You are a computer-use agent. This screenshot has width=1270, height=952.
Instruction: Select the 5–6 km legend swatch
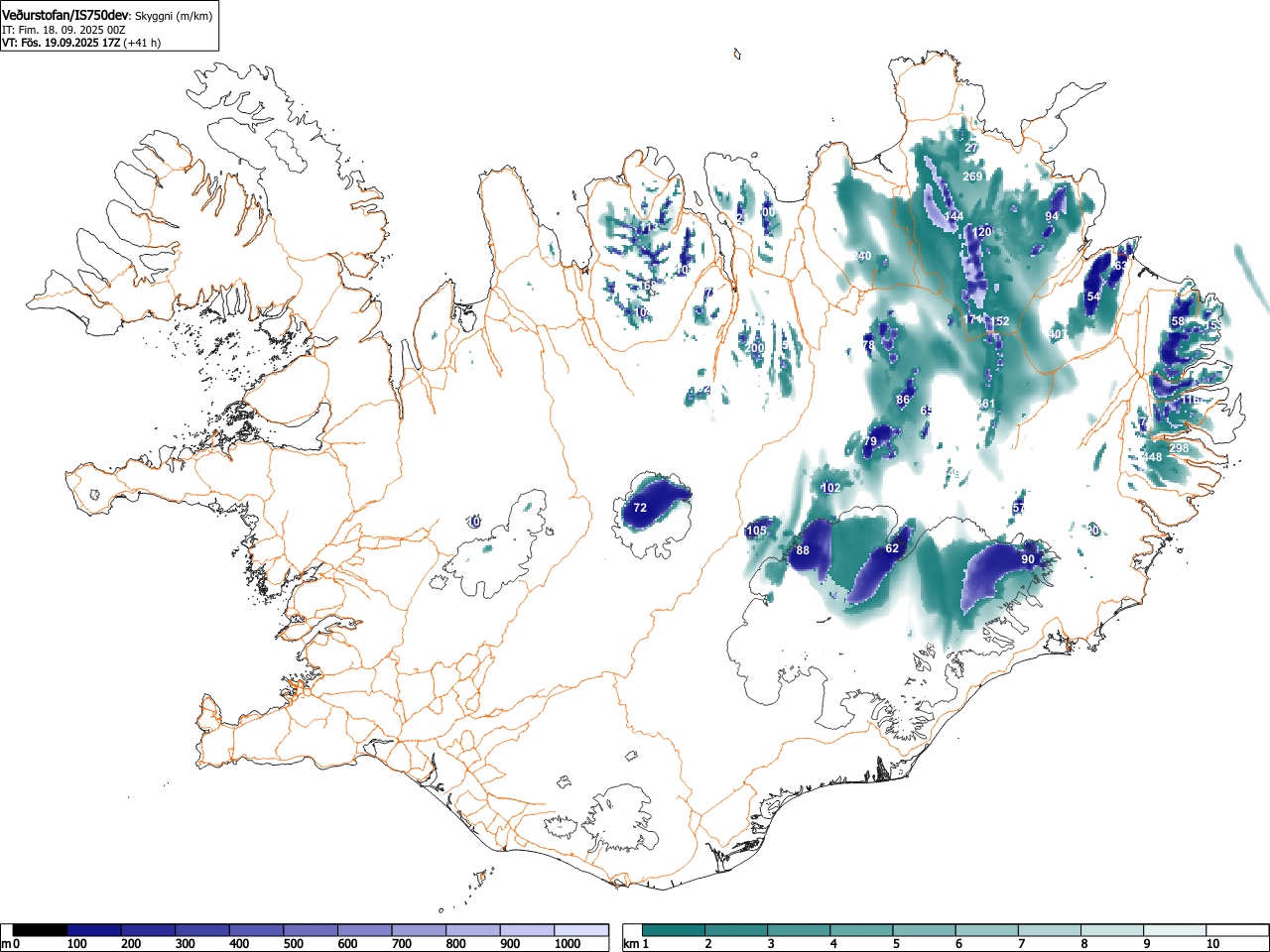point(925,930)
